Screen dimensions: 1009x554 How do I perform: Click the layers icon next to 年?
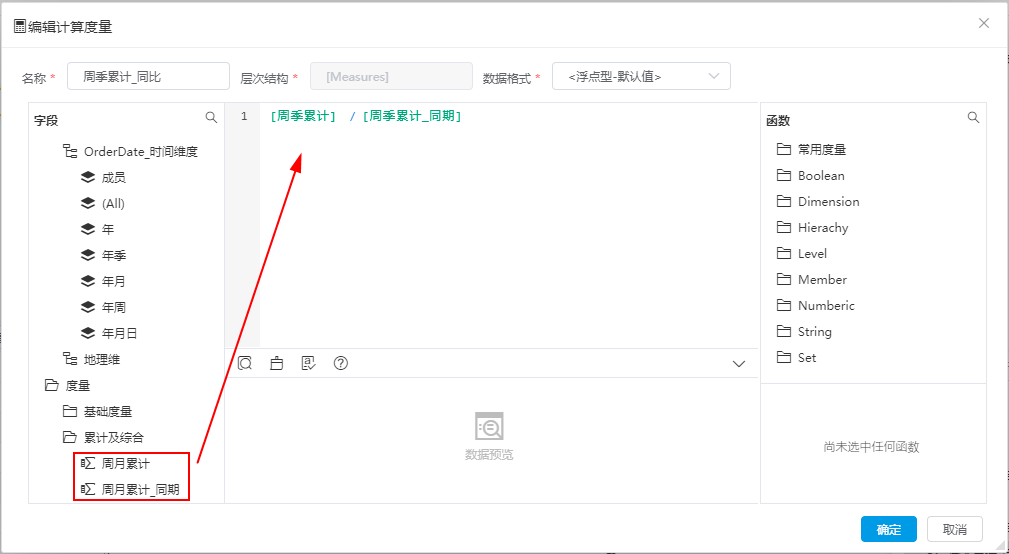tap(88, 229)
